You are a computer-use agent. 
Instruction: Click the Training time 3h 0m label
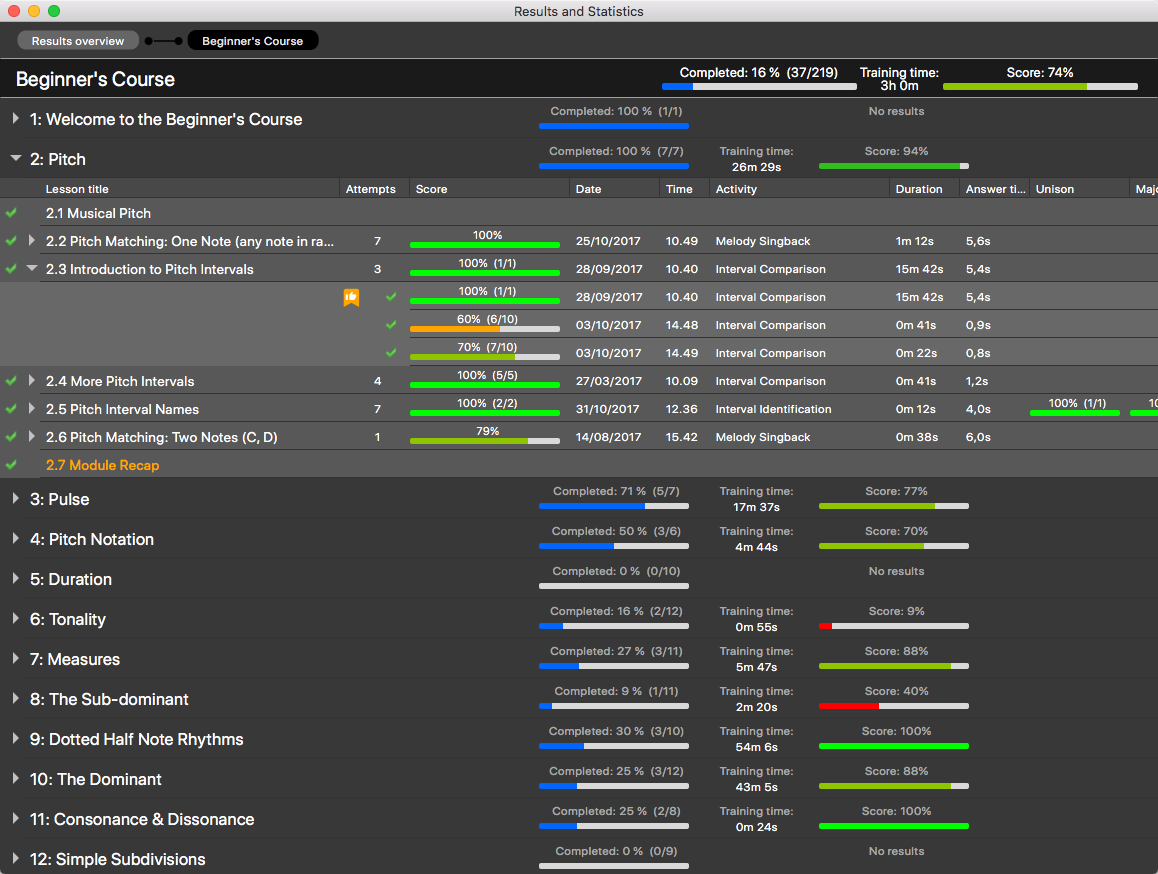(899, 79)
